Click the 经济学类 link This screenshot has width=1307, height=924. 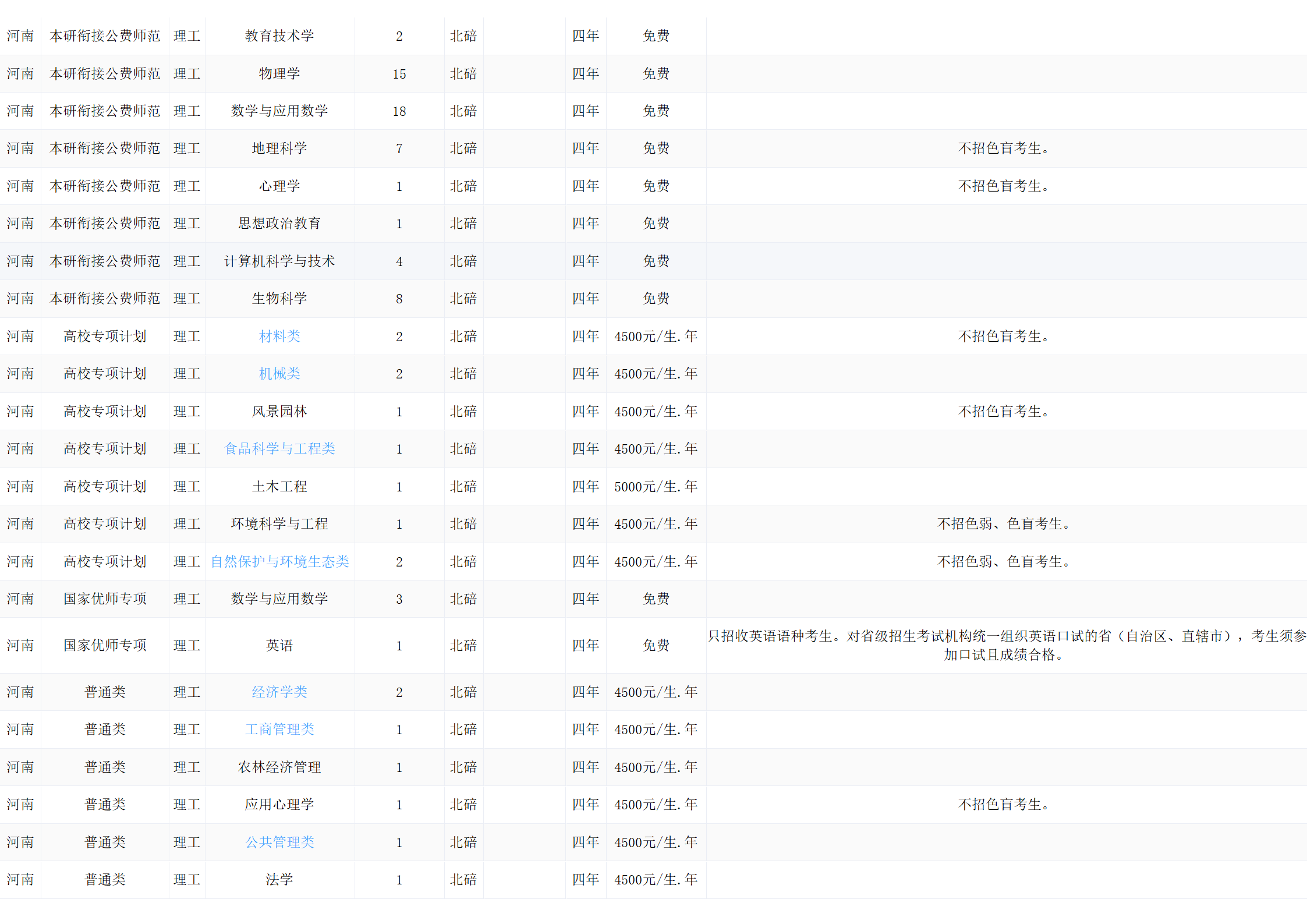coord(279,692)
